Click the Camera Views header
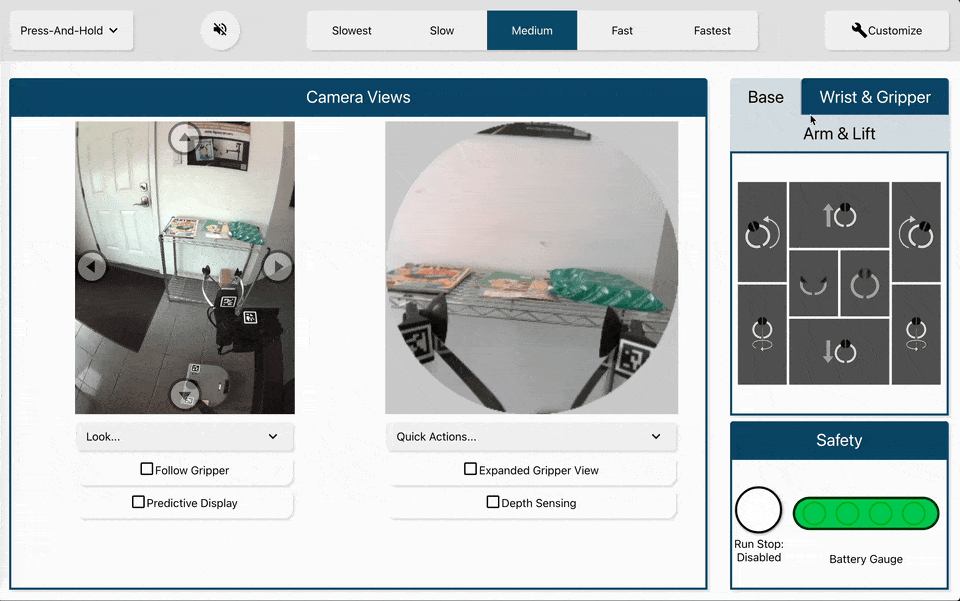Image resolution: width=960 pixels, height=601 pixels. point(358,97)
